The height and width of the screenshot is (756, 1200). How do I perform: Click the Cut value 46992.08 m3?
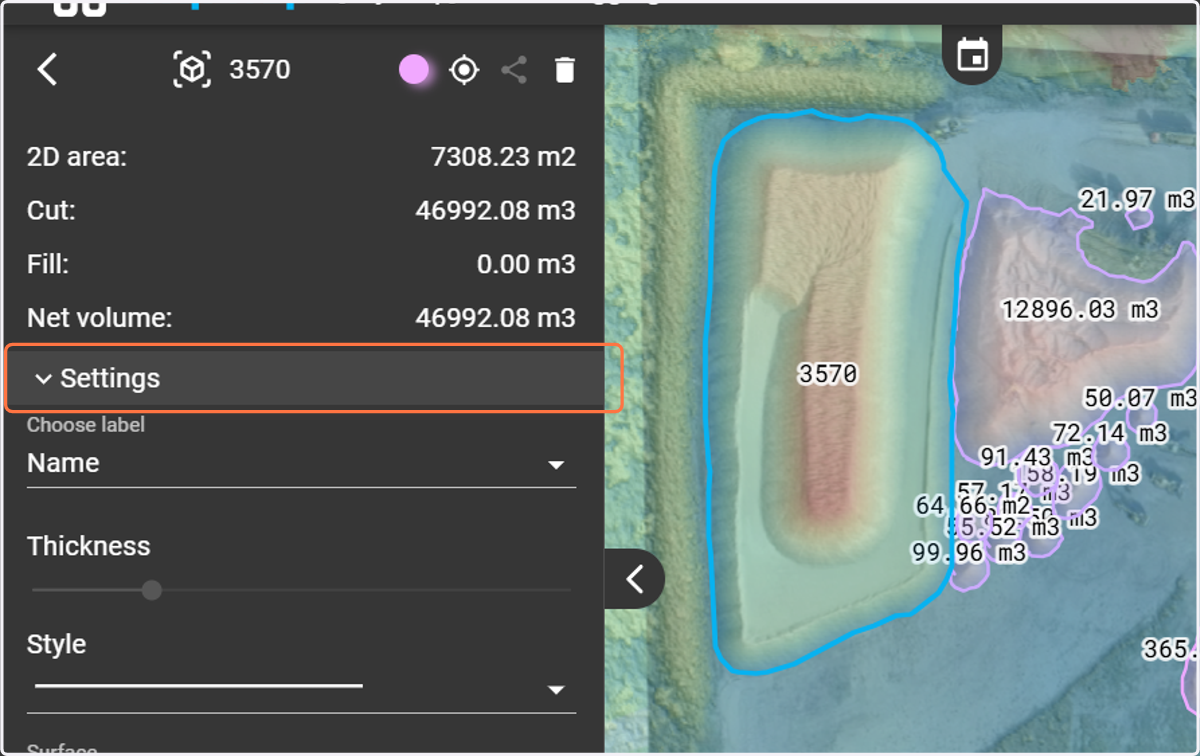[495, 211]
